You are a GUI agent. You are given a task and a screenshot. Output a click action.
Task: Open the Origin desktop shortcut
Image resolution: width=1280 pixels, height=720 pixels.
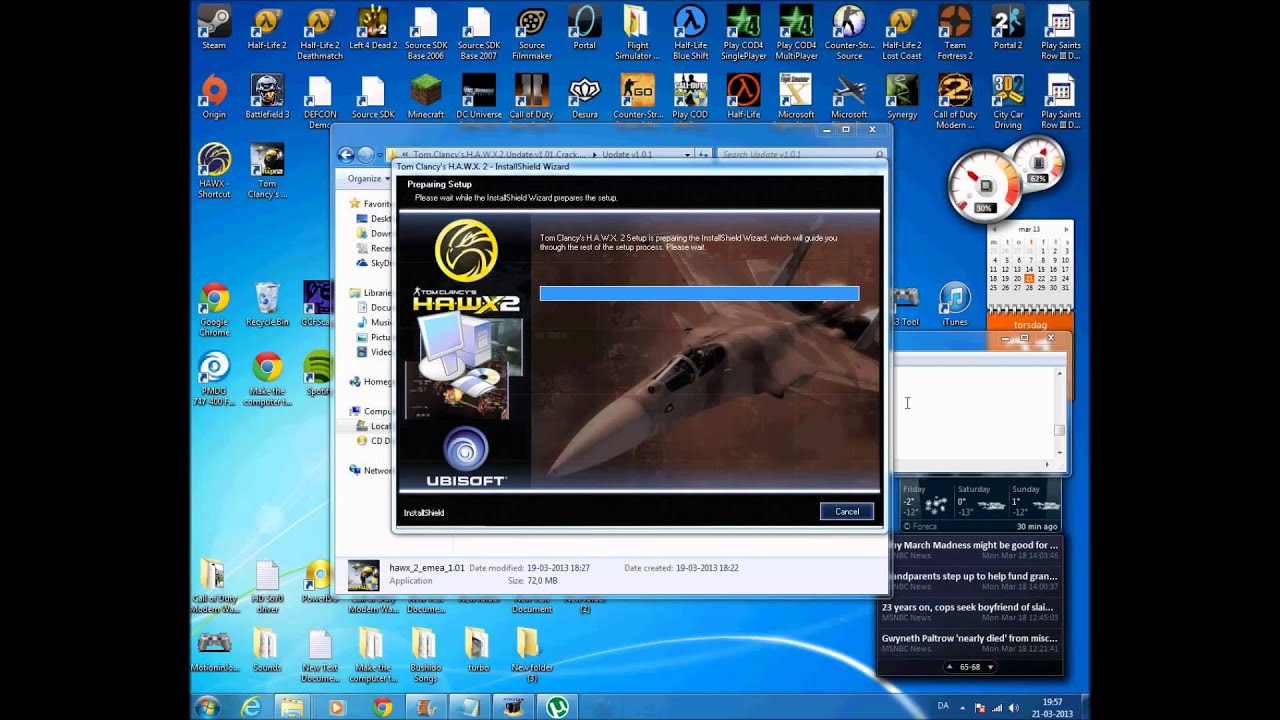(214, 97)
